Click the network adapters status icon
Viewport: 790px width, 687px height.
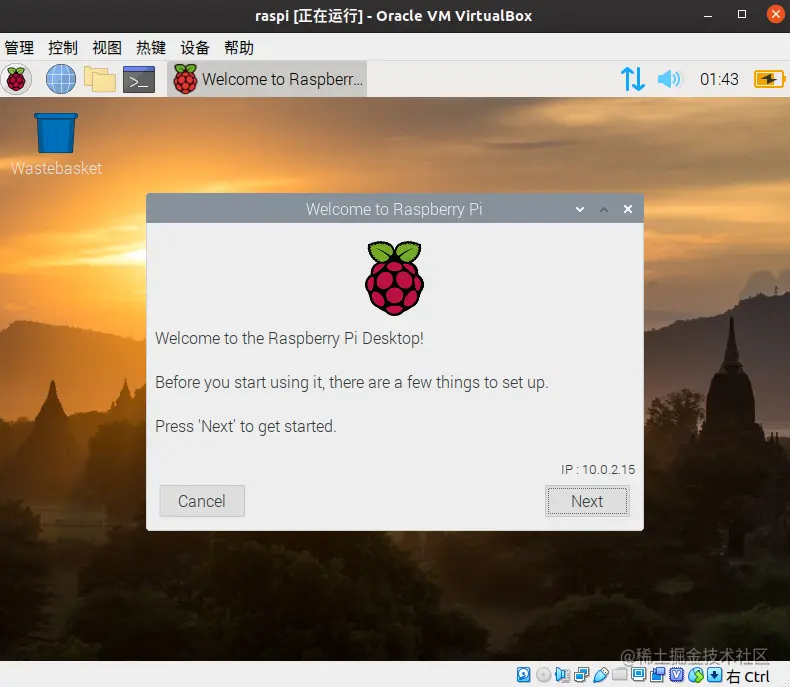582,674
